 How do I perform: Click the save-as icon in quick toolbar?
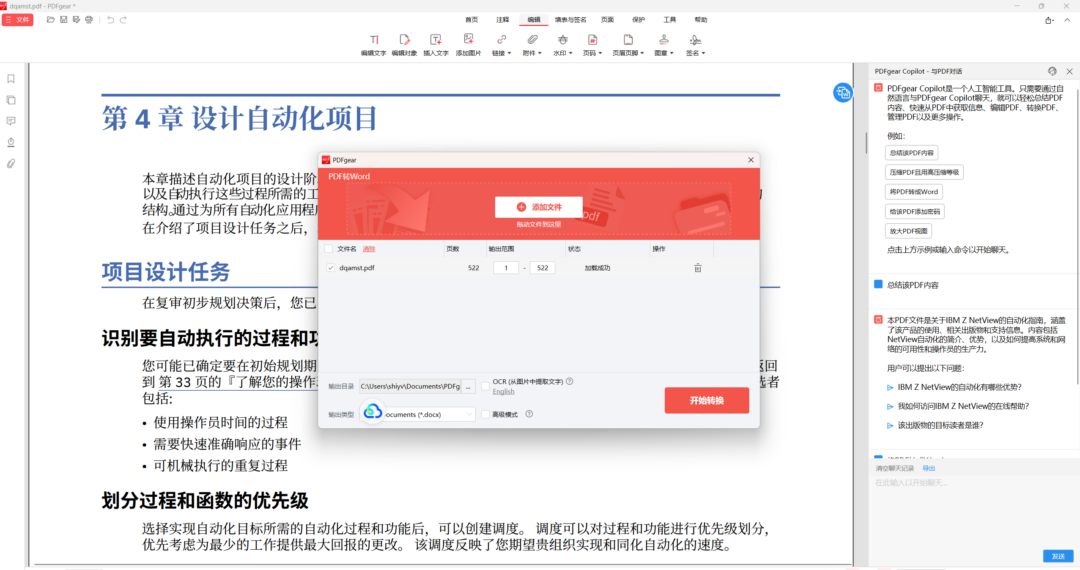pos(76,20)
